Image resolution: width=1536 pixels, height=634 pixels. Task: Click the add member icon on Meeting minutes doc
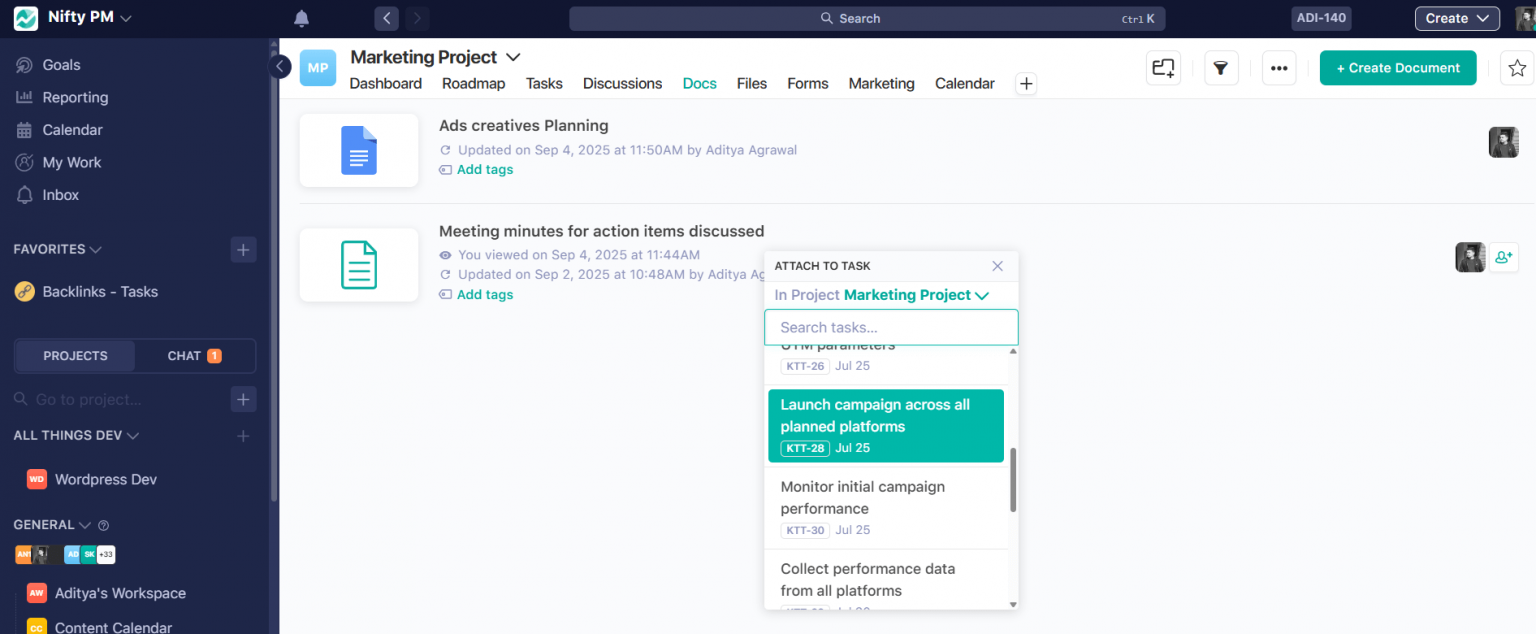[1504, 257]
